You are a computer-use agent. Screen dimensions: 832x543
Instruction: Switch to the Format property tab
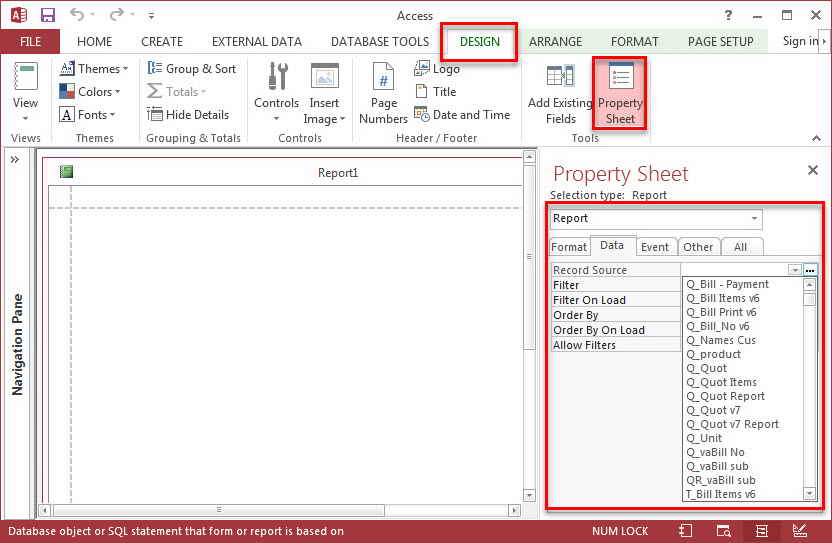pos(569,247)
